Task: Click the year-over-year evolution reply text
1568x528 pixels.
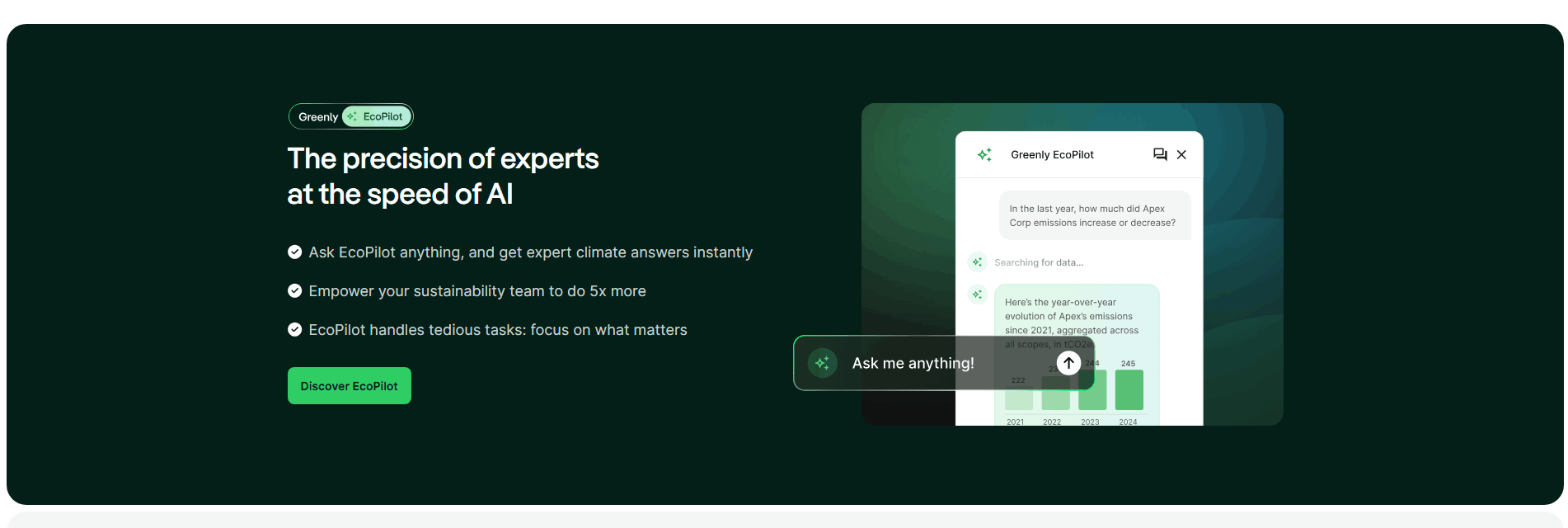Action: pyautogui.click(x=1072, y=323)
